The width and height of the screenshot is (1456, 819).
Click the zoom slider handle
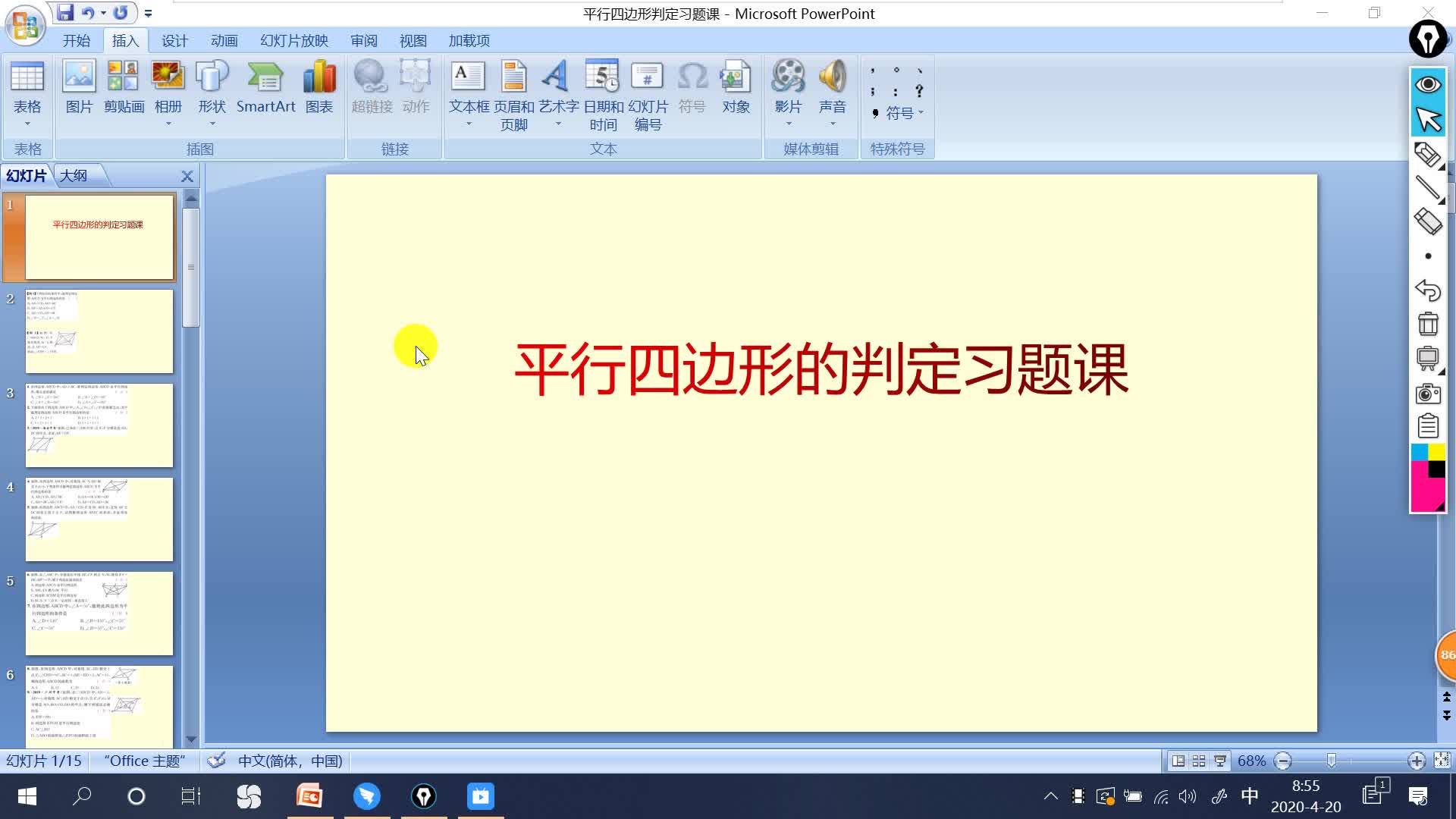tap(1331, 761)
